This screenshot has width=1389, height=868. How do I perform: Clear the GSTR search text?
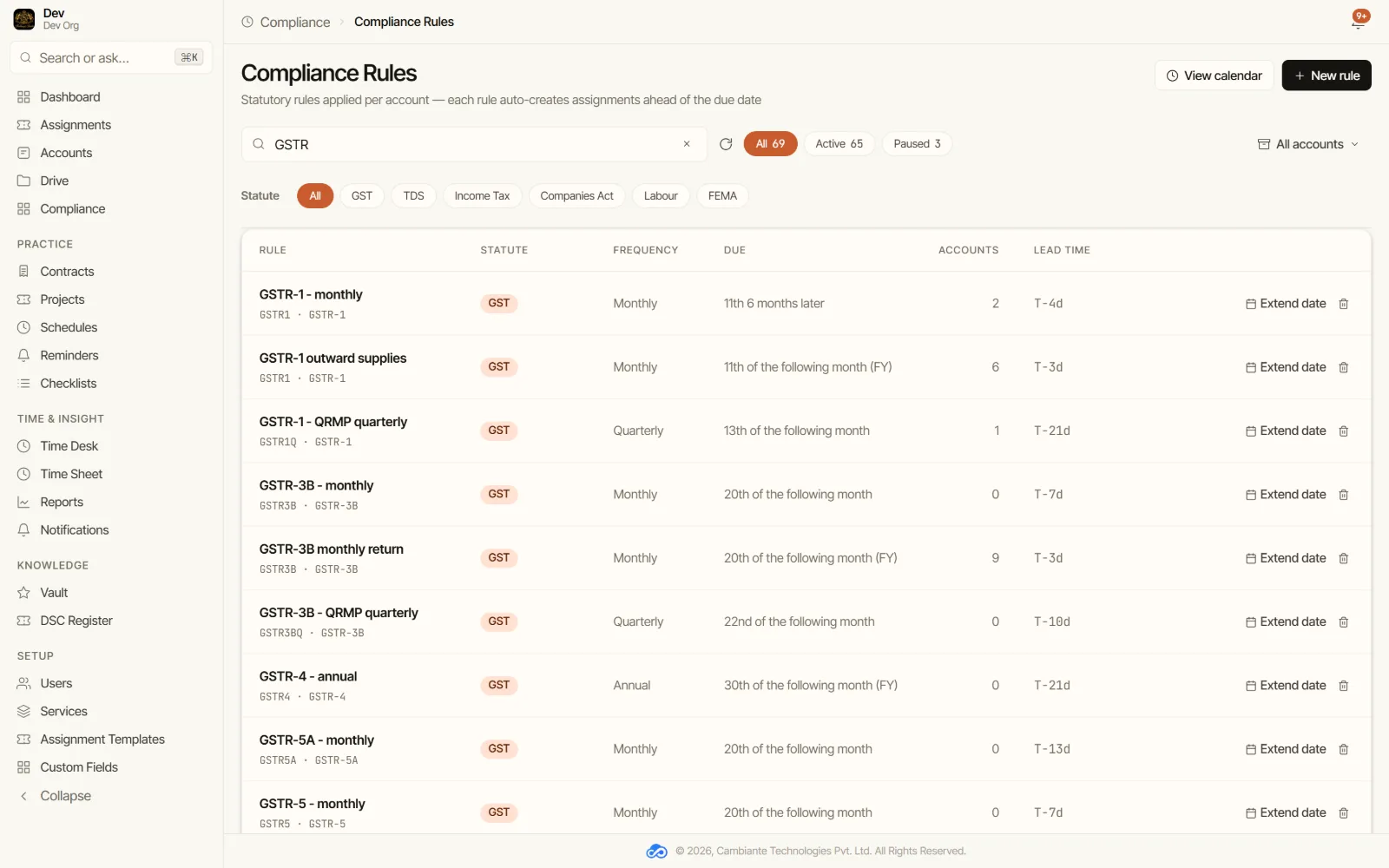pos(687,144)
